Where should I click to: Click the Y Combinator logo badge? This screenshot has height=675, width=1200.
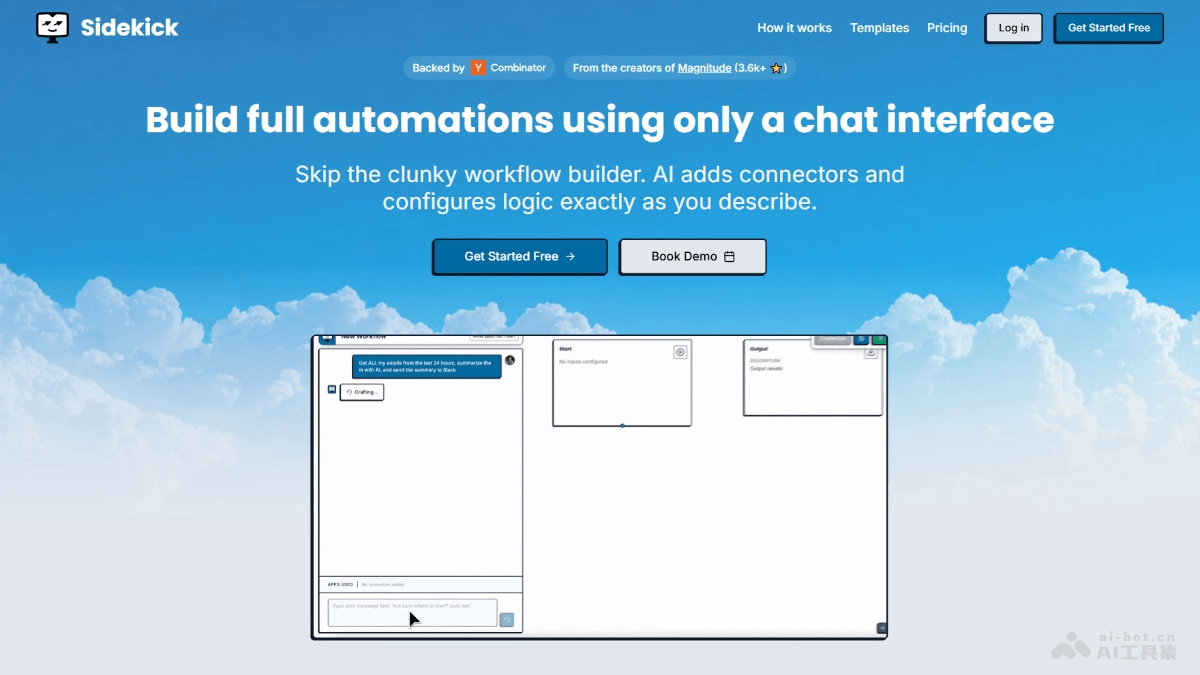(x=479, y=68)
